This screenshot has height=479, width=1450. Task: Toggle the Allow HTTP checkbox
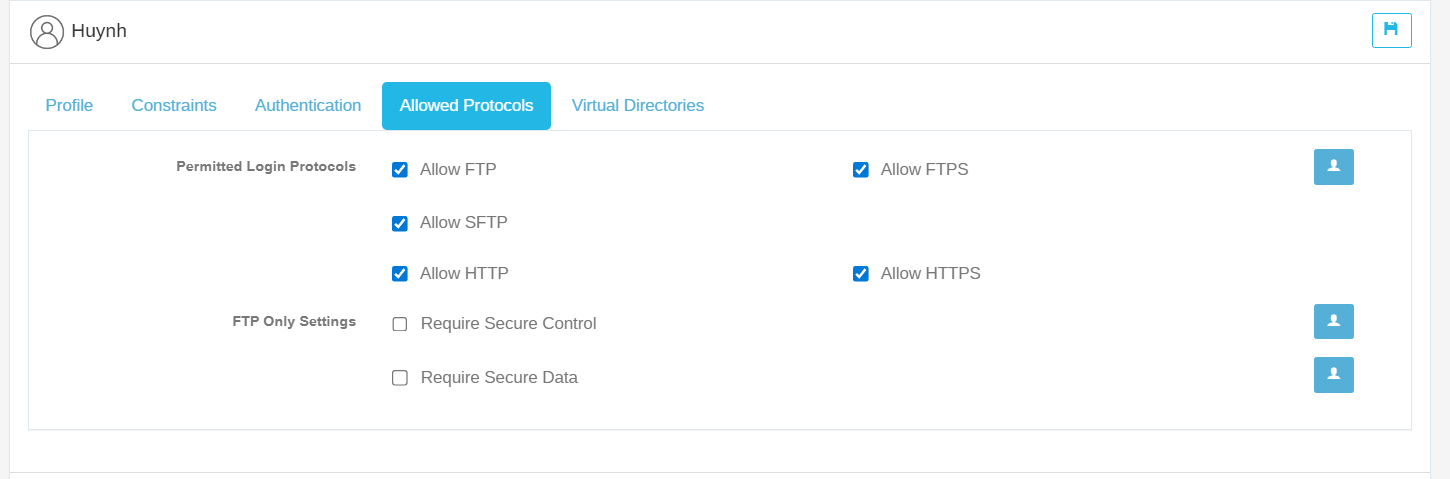[400, 274]
